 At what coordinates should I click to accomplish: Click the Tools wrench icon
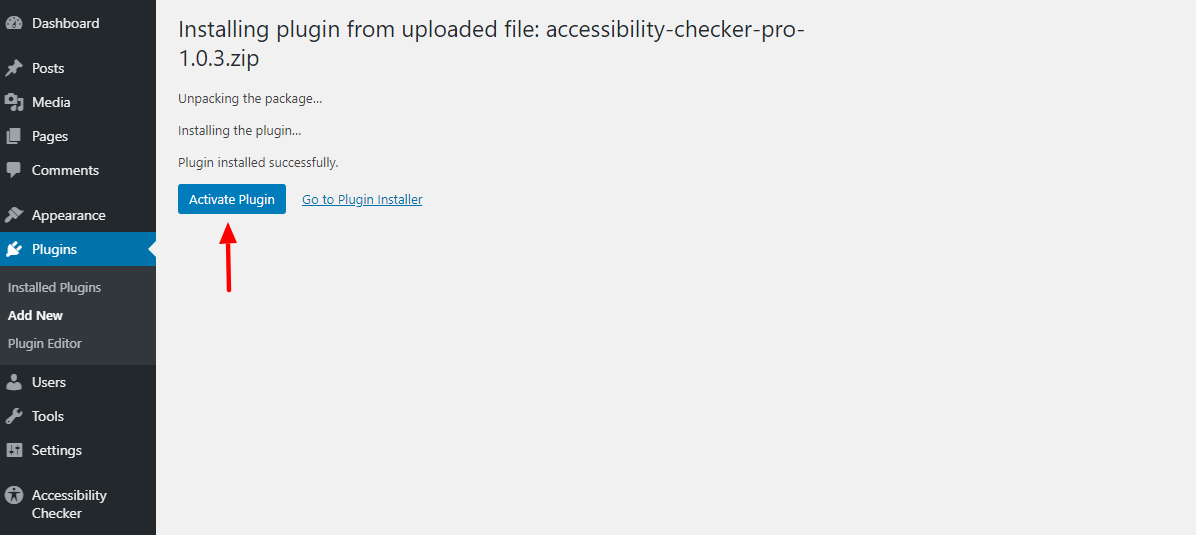point(14,416)
